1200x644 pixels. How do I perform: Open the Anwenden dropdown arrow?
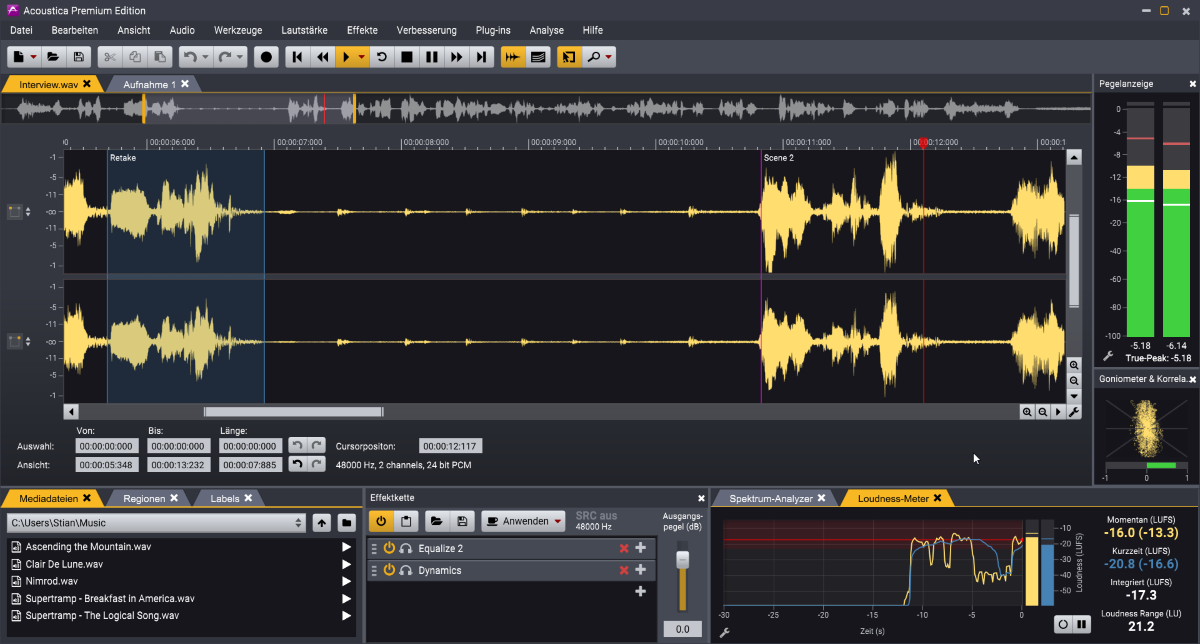click(x=557, y=521)
